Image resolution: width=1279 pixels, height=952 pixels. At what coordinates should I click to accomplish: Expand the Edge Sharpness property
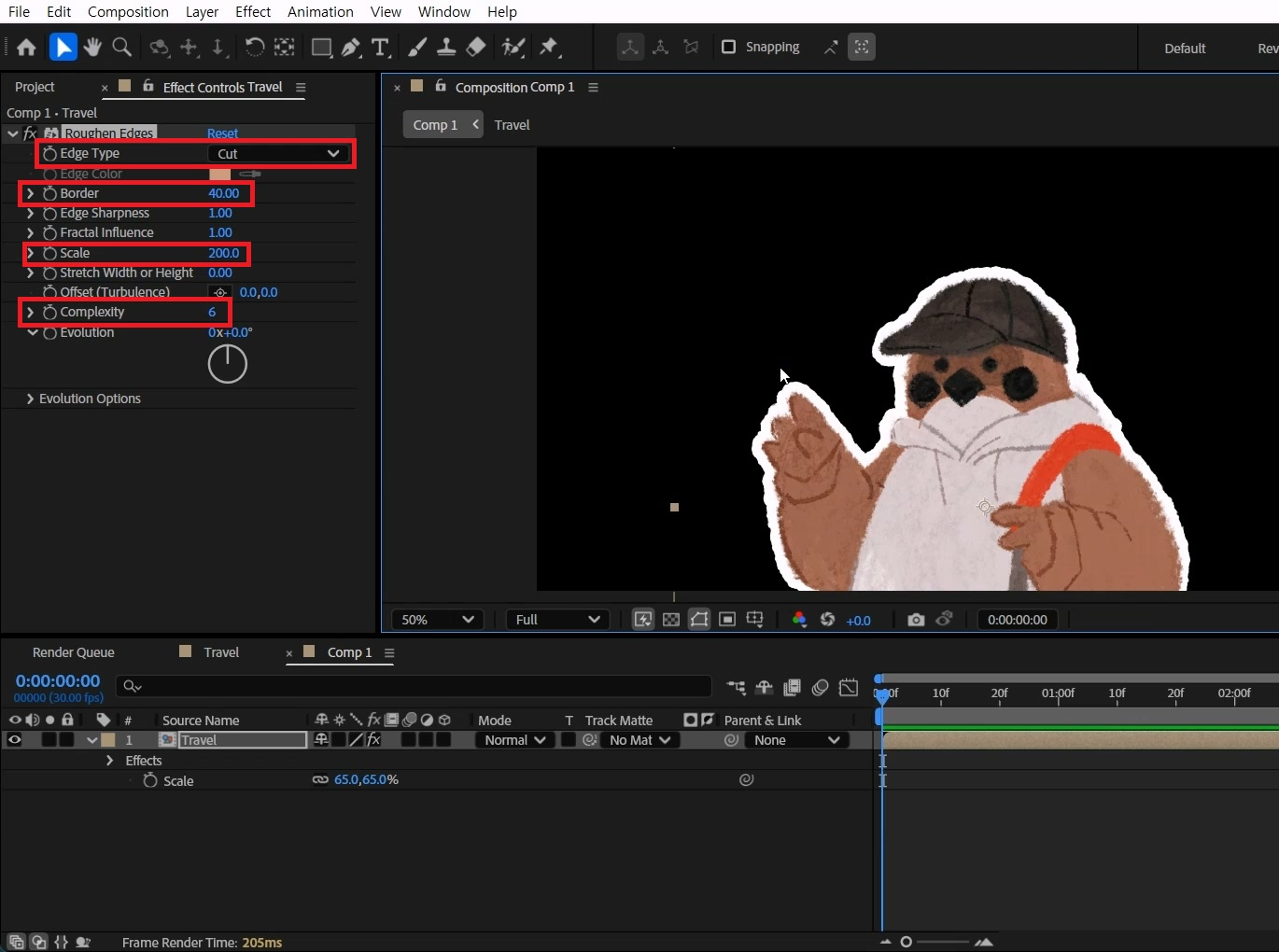(x=30, y=213)
